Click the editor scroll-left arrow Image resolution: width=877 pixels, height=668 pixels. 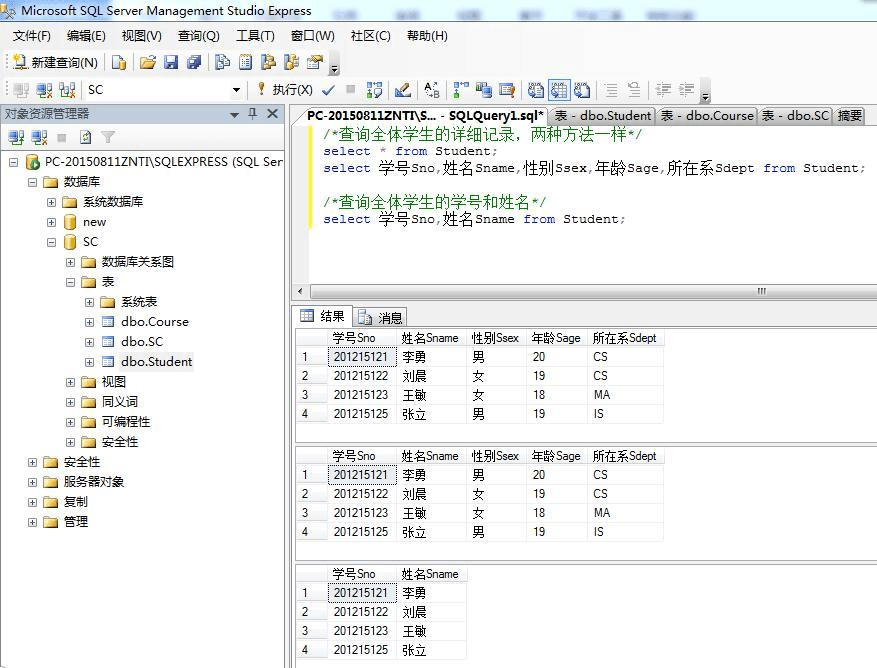tap(300, 291)
